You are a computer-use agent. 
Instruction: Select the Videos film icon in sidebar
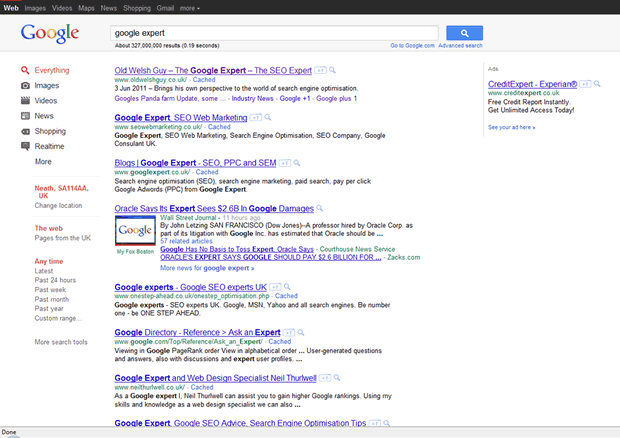[x=25, y=100]
